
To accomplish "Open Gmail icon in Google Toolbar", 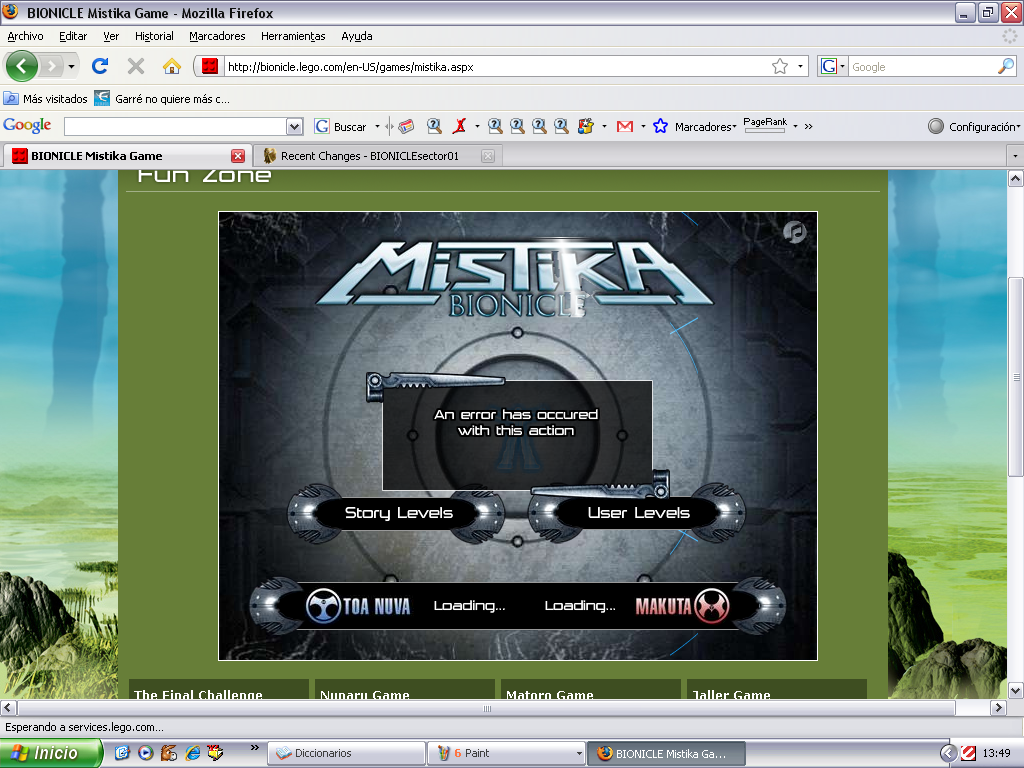I will 625,127.
